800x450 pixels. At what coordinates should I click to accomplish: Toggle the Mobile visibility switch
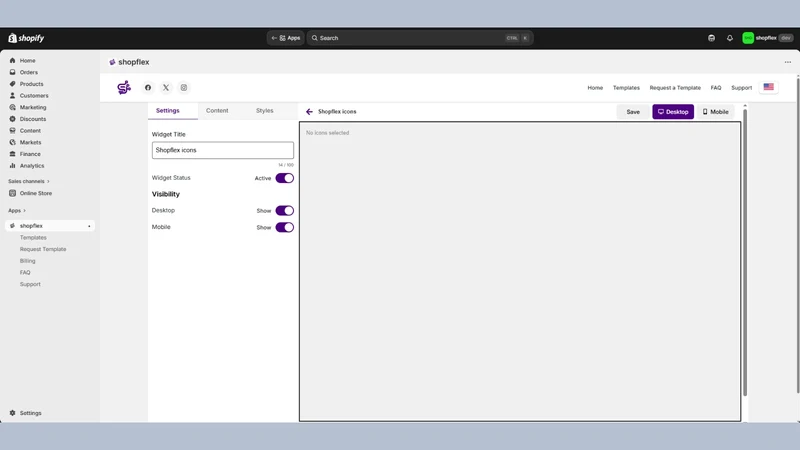click(x=285, y=228)
